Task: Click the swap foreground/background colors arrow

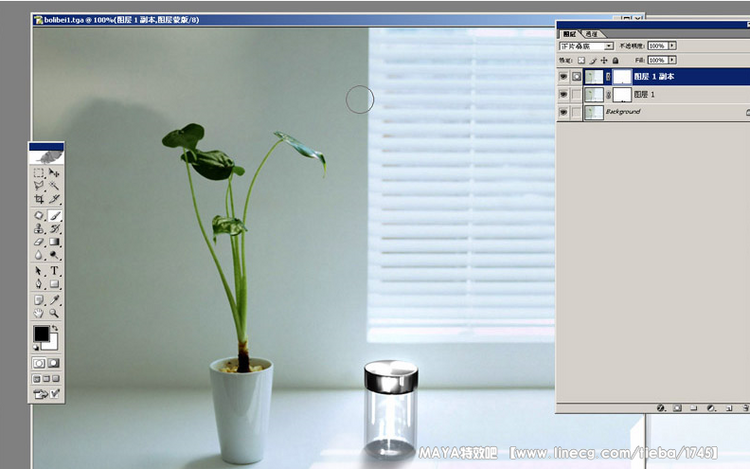Action: (54, 328)
